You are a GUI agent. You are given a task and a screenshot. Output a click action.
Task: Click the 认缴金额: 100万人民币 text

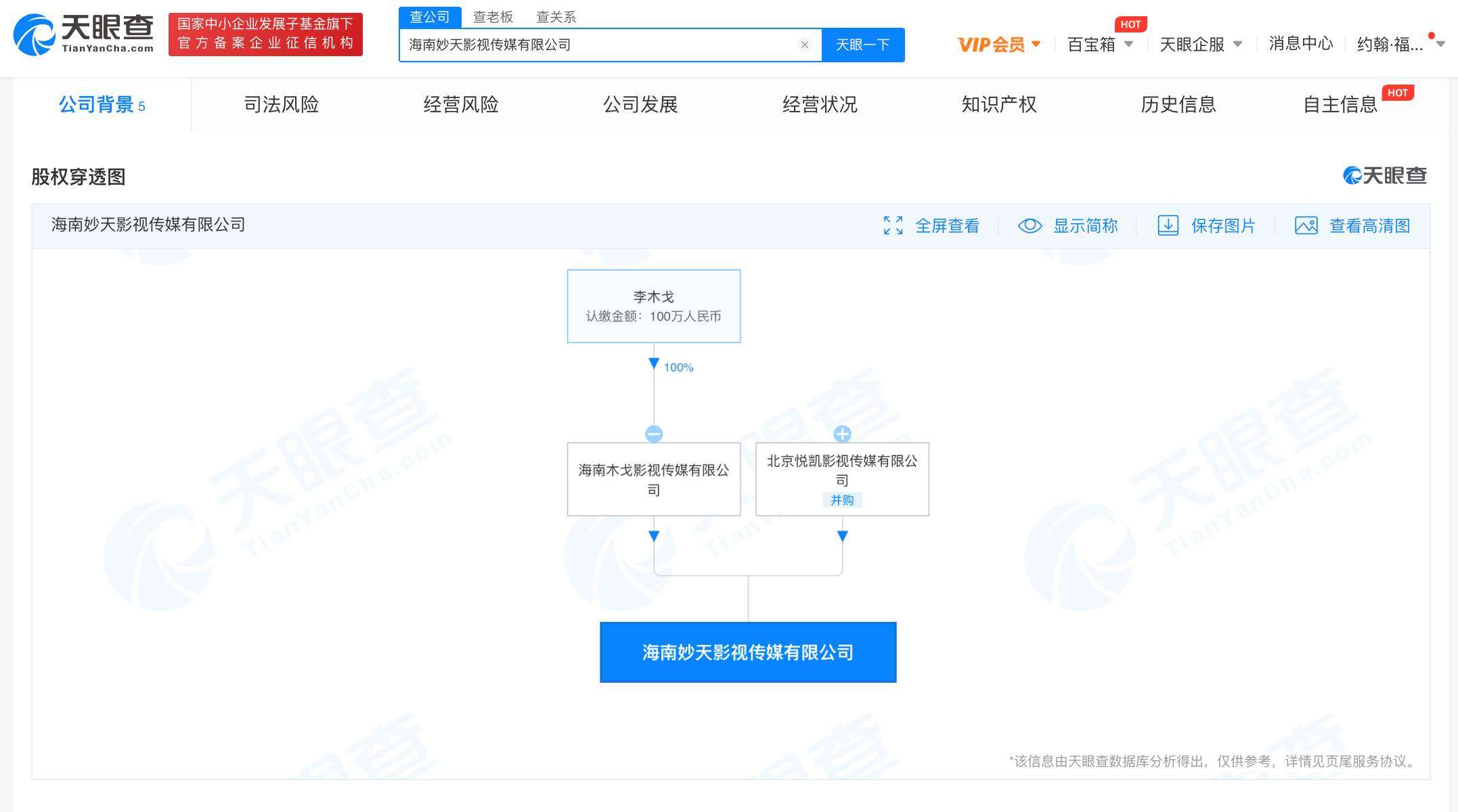(x=653, y=316)
